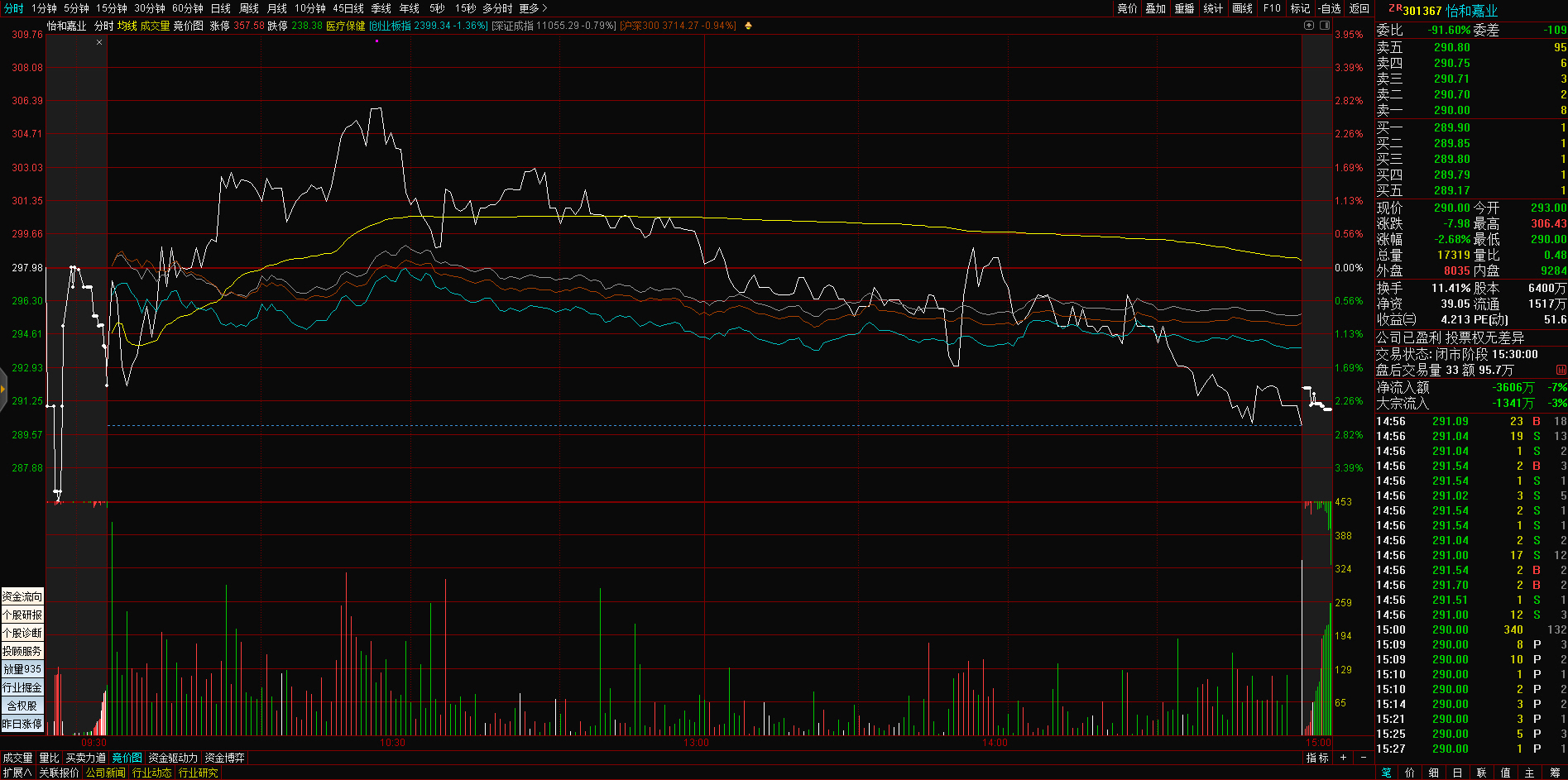Select the 笔 tick view icon
The width and height of the screenshot is (1568, 780).
tap(1386, 773)
